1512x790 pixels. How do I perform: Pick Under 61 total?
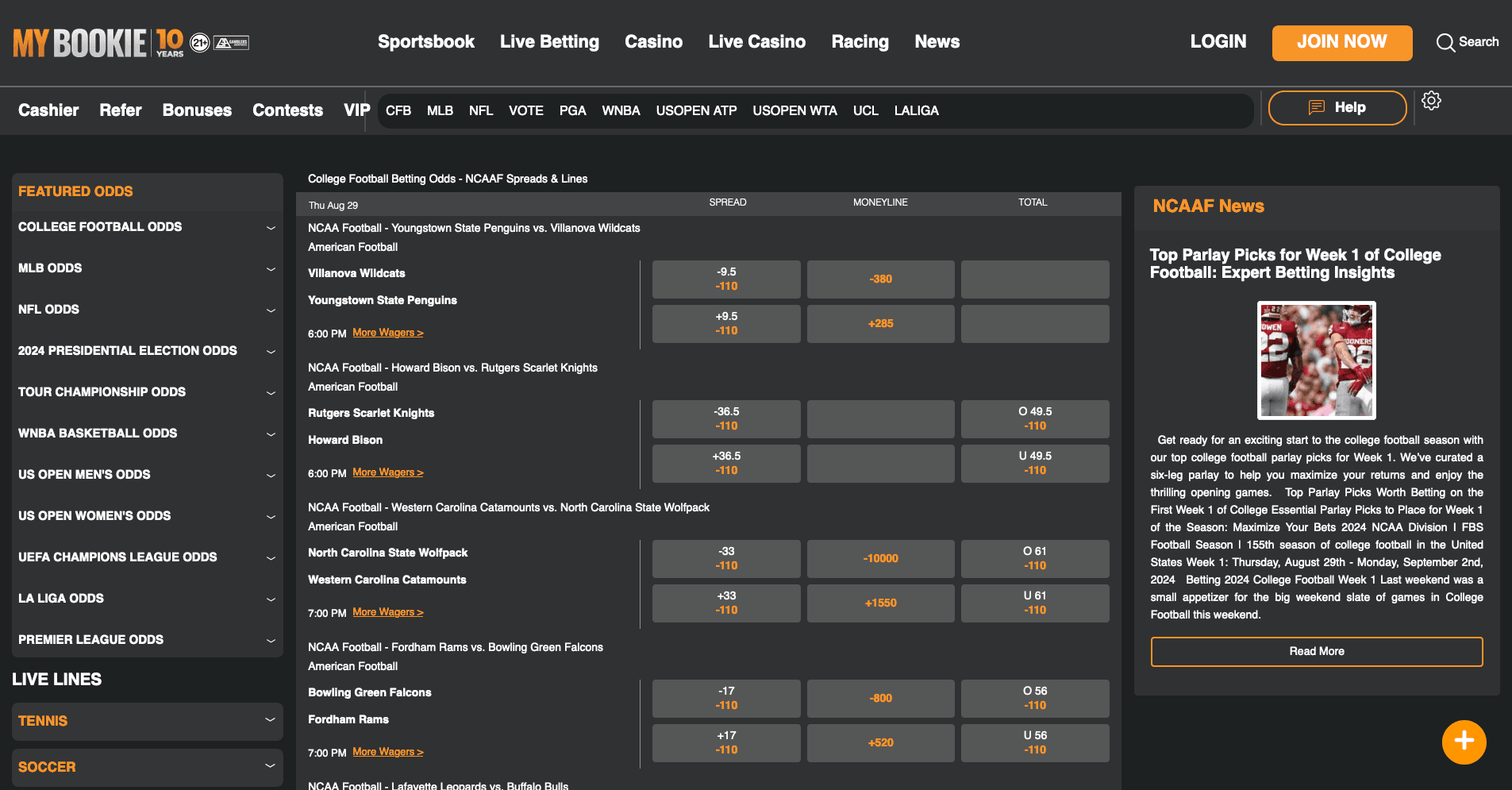(x=1035, y=603)
